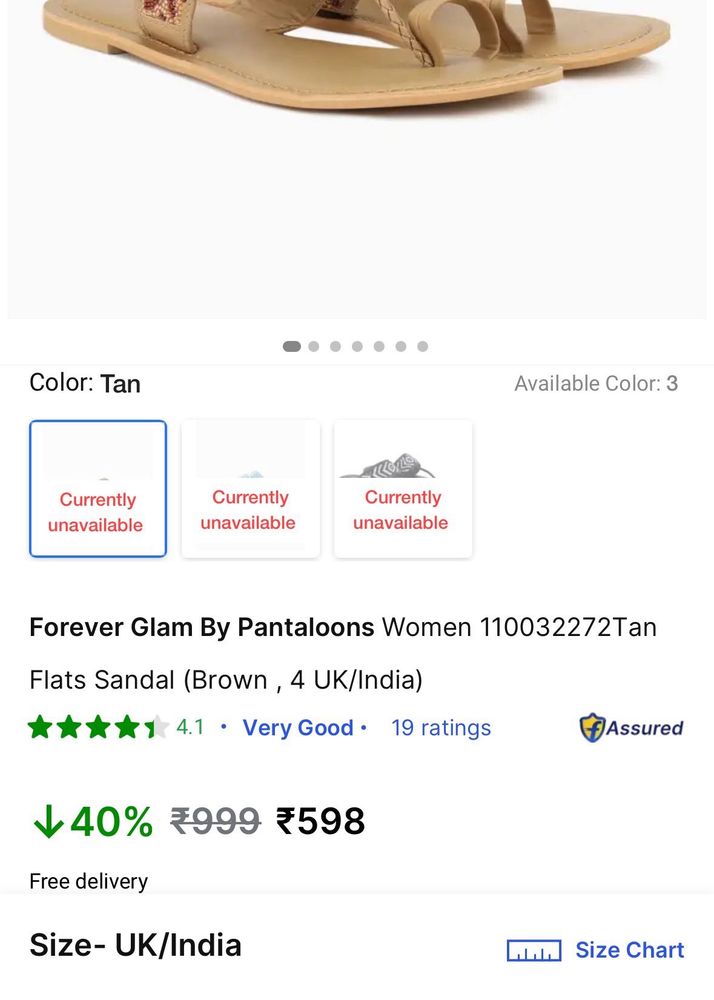Click the ₹598 discounted price

[320, 821]
